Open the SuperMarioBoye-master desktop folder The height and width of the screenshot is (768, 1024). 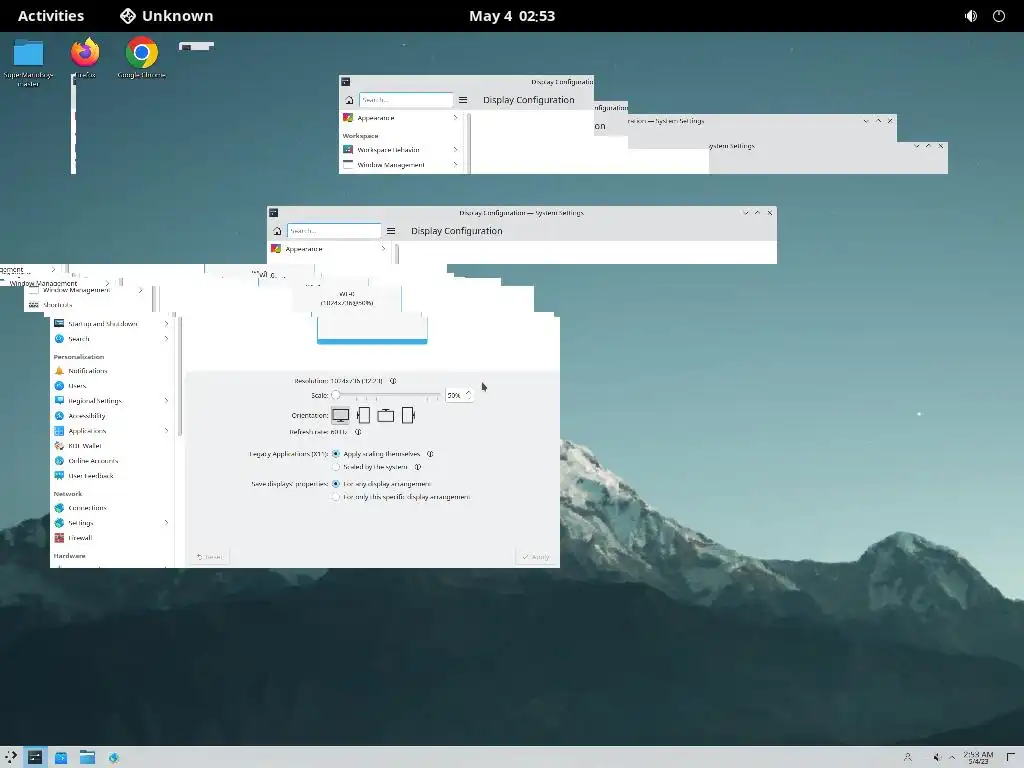28,62
